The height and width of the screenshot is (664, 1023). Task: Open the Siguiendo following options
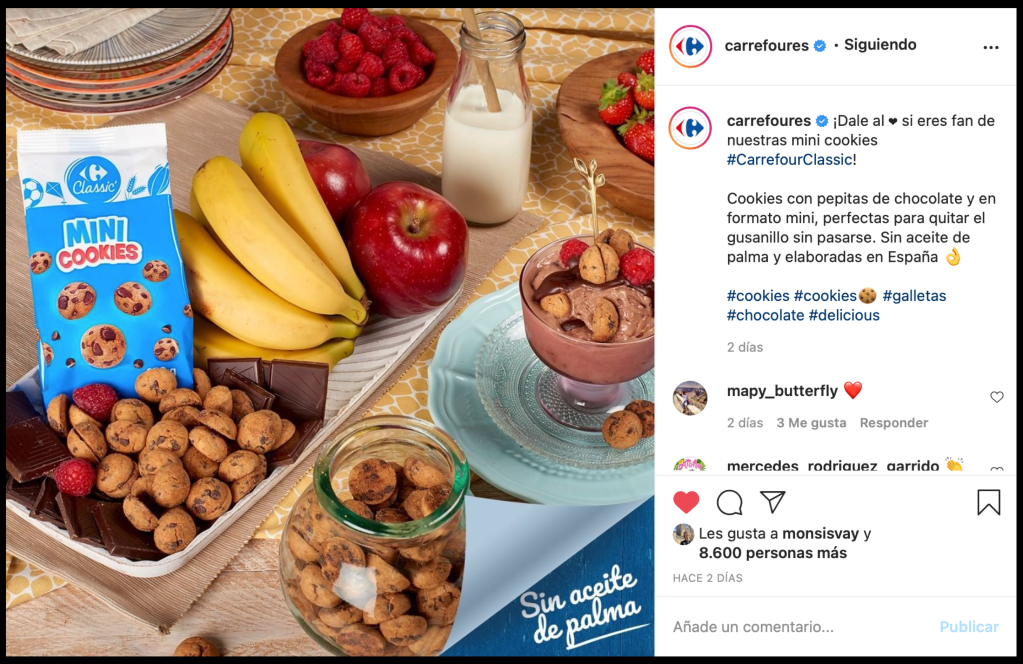(x=880, y=45)
